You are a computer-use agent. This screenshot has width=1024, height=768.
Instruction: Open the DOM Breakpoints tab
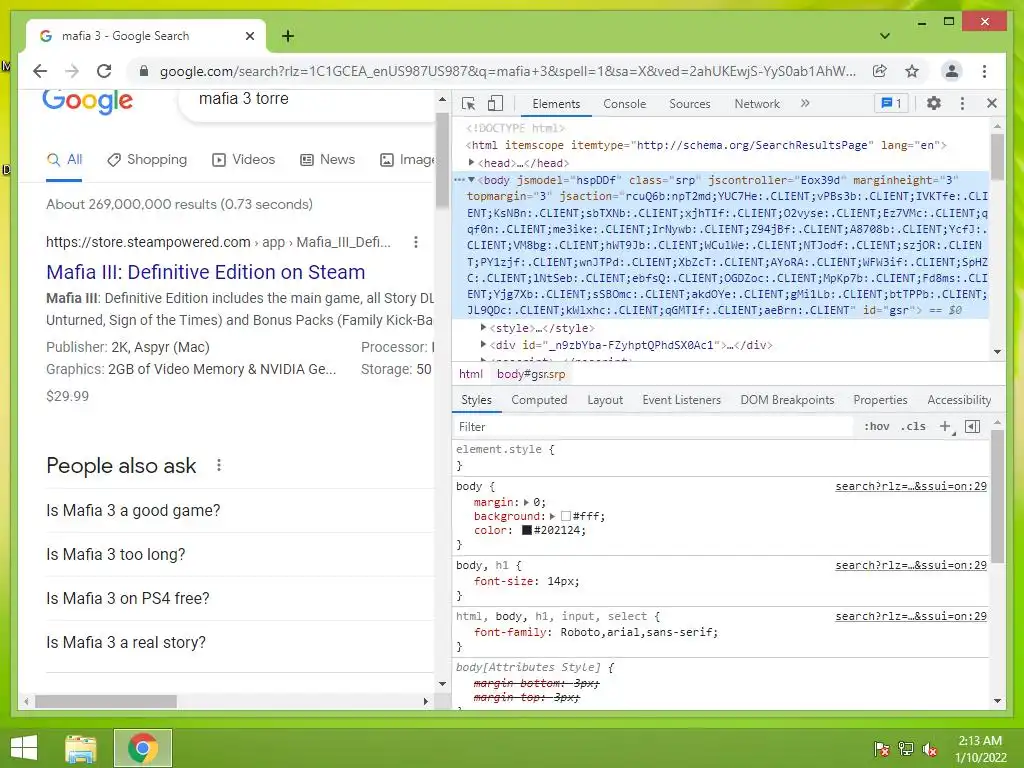(x=787, y=400)
